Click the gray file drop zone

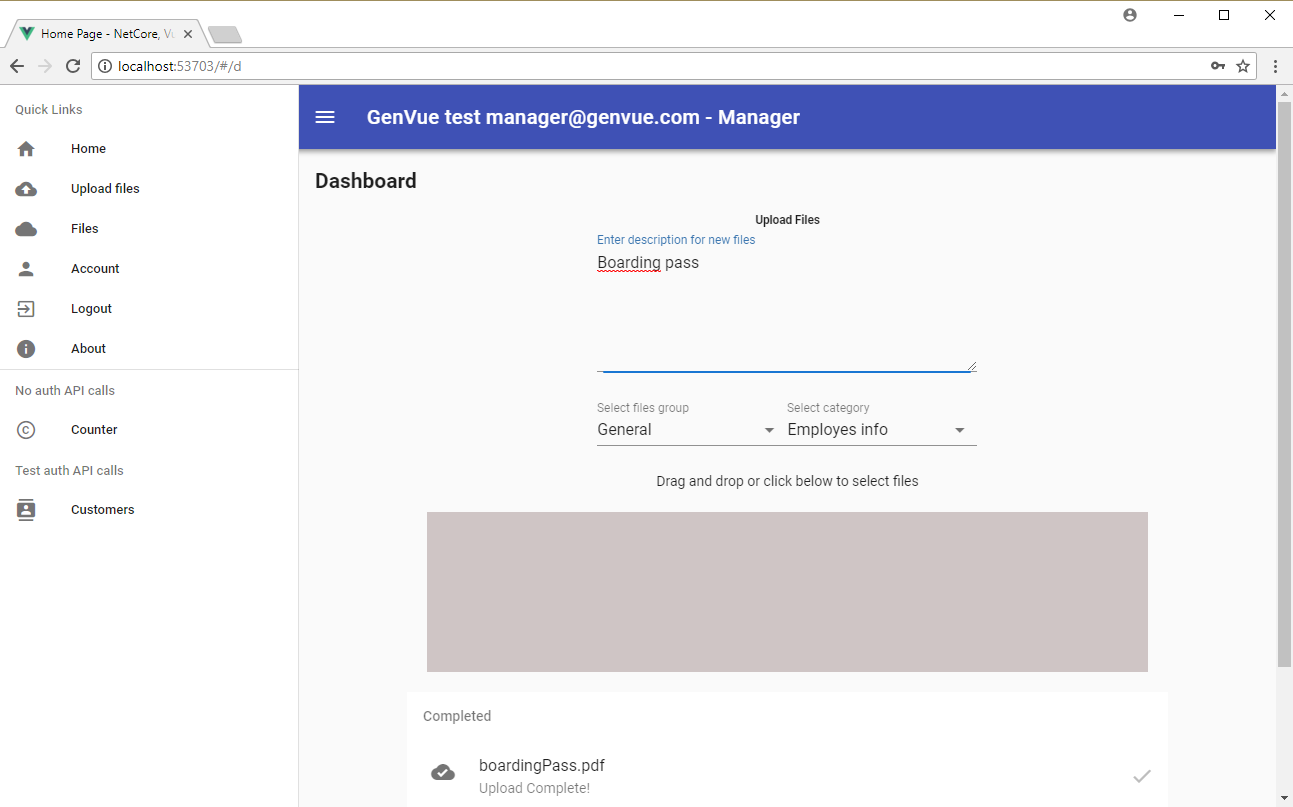787,592
